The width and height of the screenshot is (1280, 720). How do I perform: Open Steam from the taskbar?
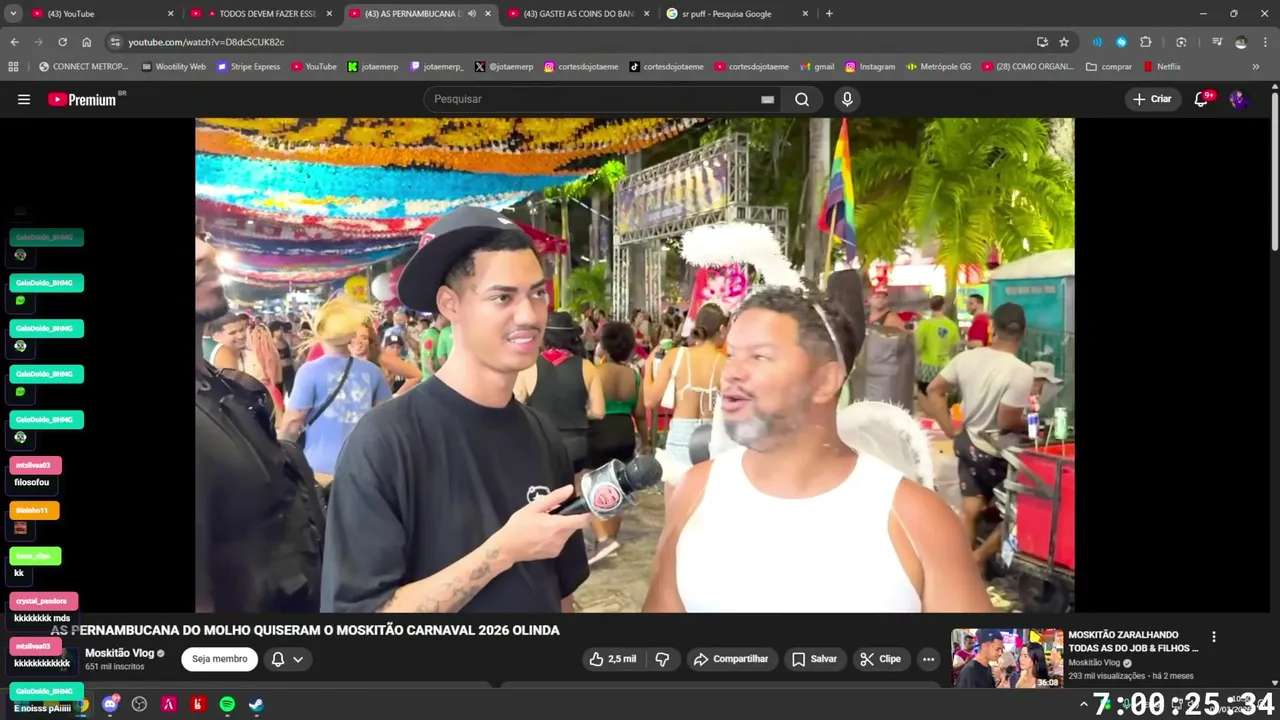coord(256,704)
